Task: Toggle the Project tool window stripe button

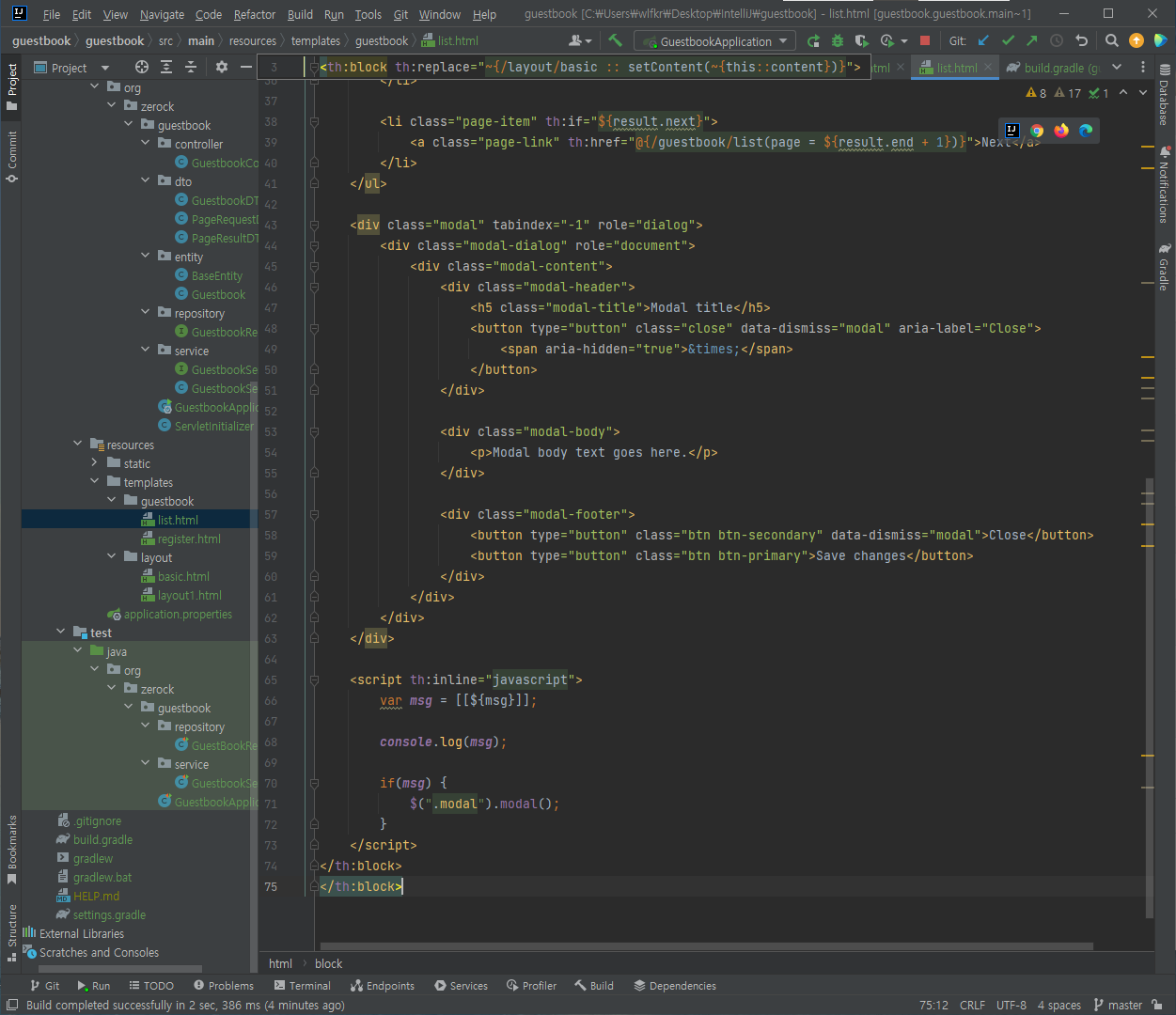Action: (x=11, y=86)
